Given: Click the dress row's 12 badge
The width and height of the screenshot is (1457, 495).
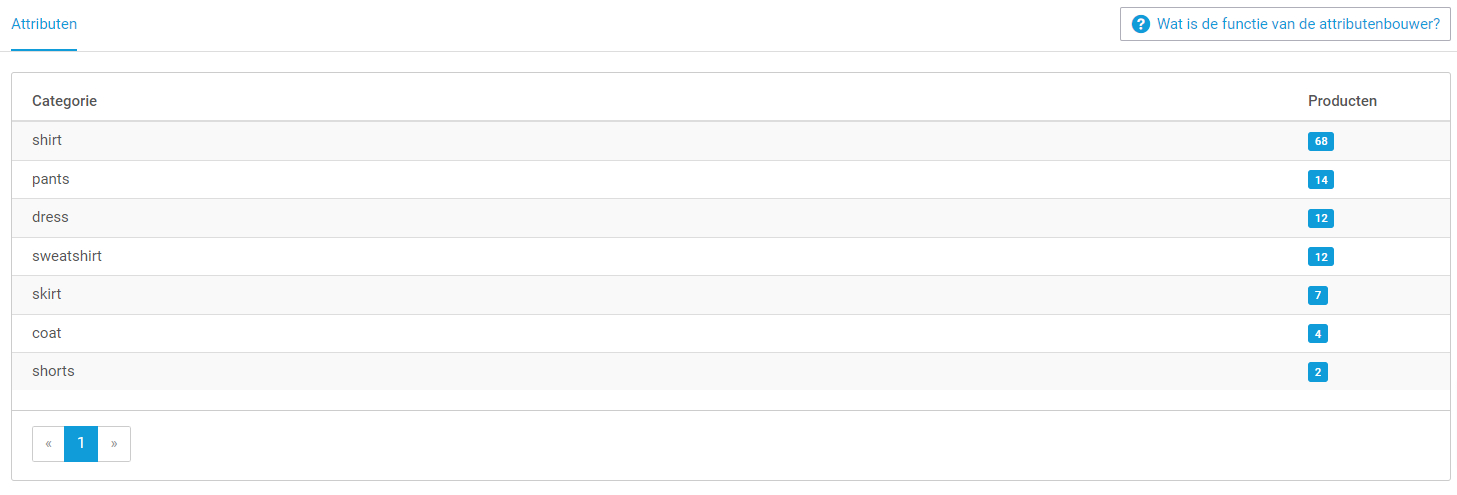Looking at the screenshot, I should [1320, 219].
